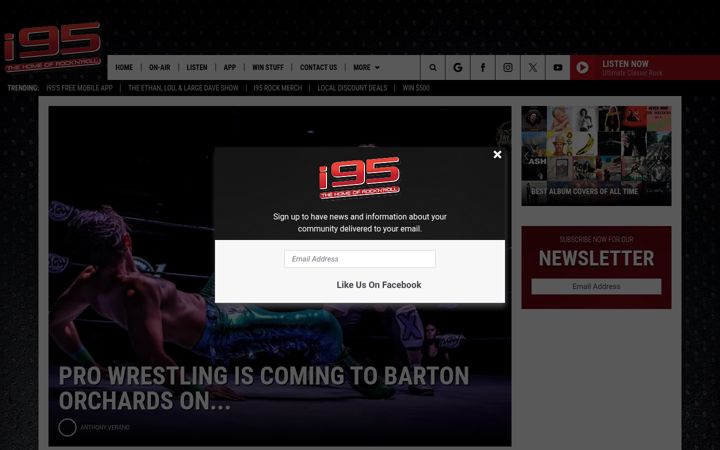The width and height of the screenshot is (720, 450).
Task: Open the Win Stuff menu
Action: coord(268,68)
